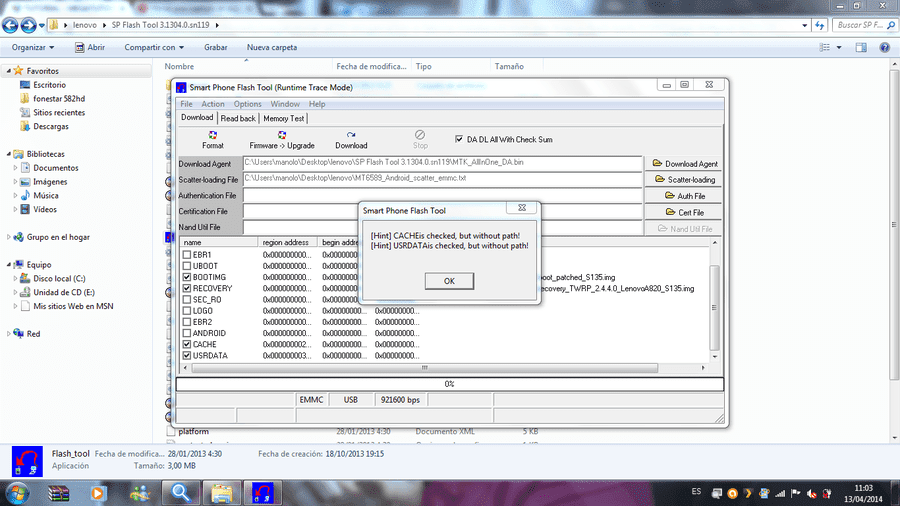
Task: Expand the Red network node
Action: click(x=9, y=334)
